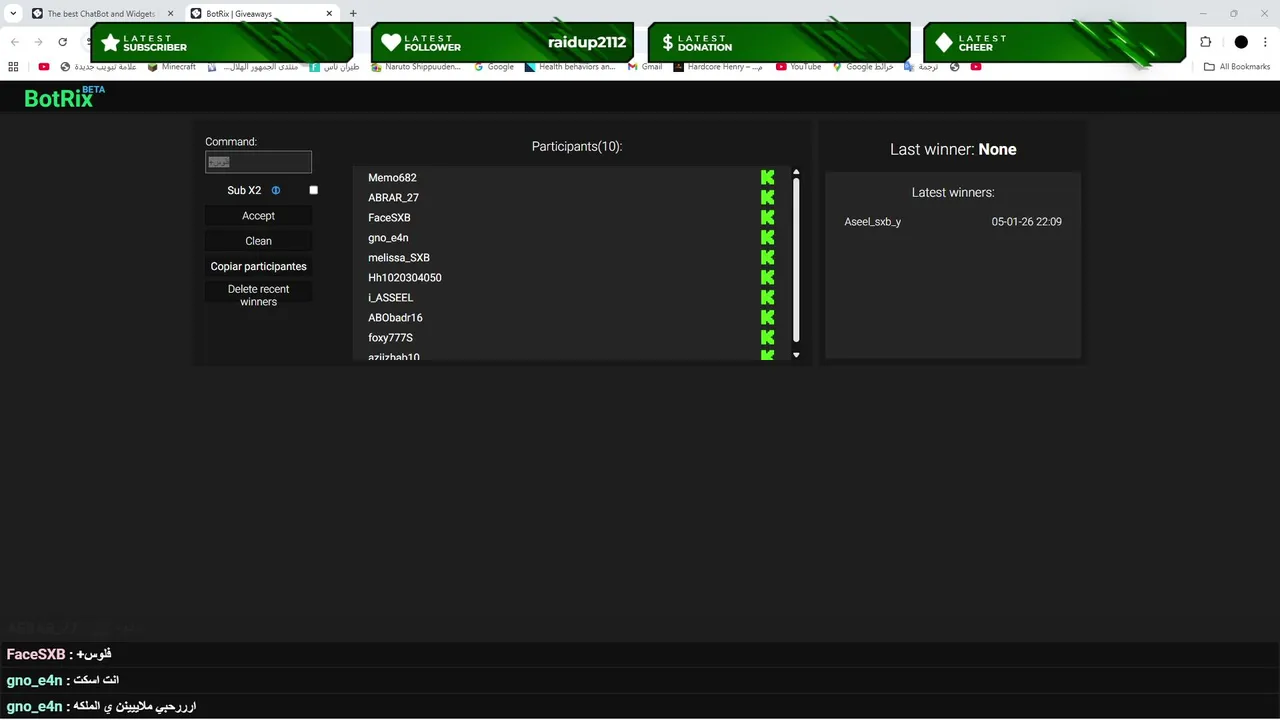Open the Google bookmark
Screen dimensions: 1280x720
[x=494, y=67]
